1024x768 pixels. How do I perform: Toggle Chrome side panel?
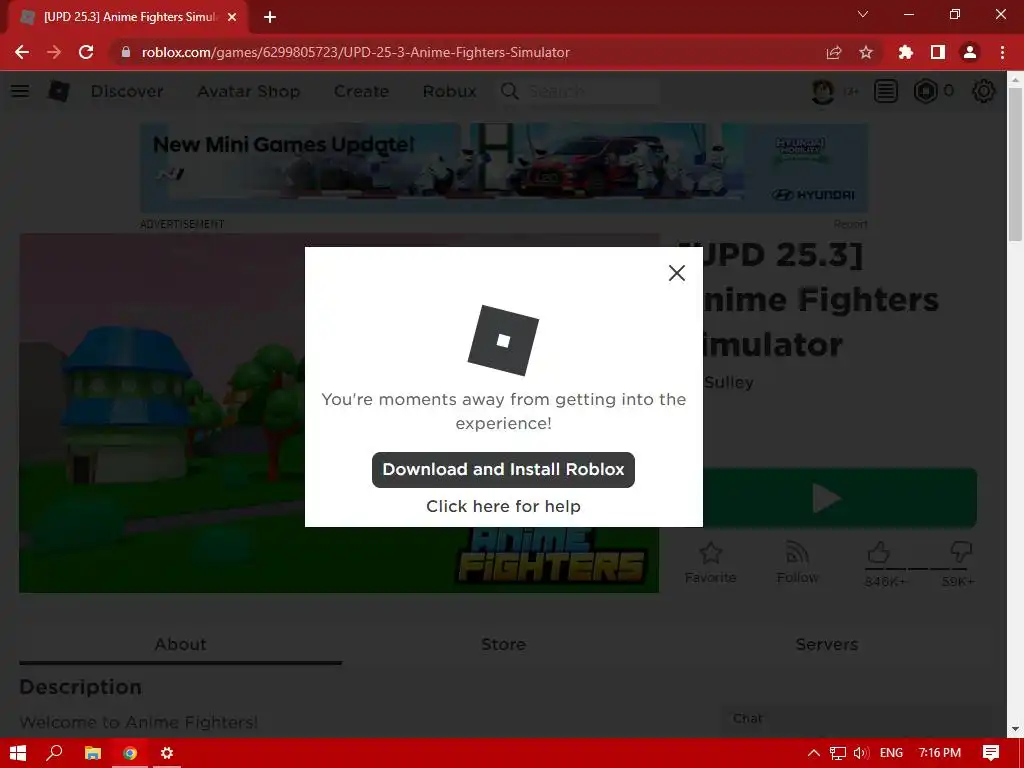938,52
